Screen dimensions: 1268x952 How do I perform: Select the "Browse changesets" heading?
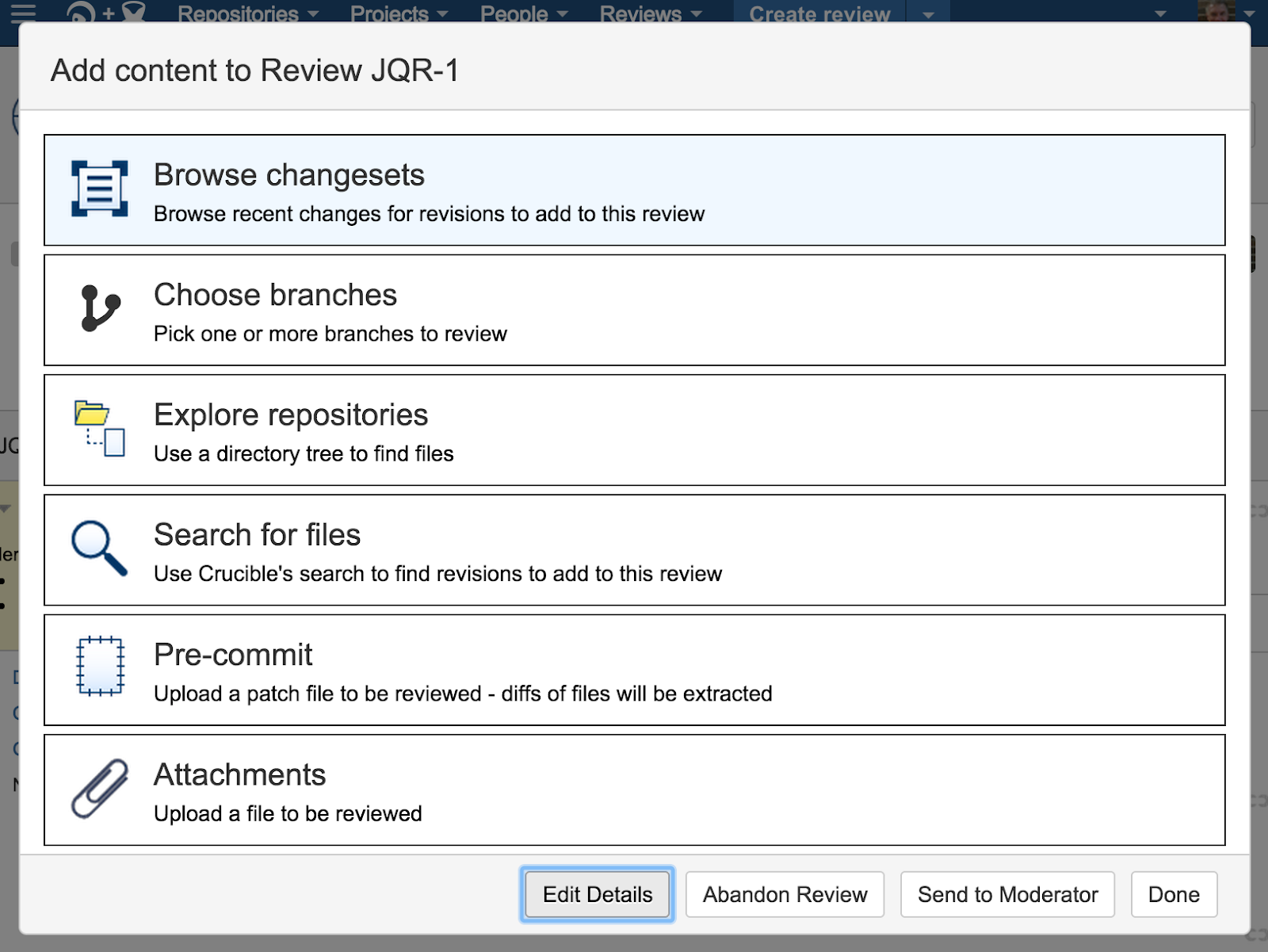[x=289, y=175]
